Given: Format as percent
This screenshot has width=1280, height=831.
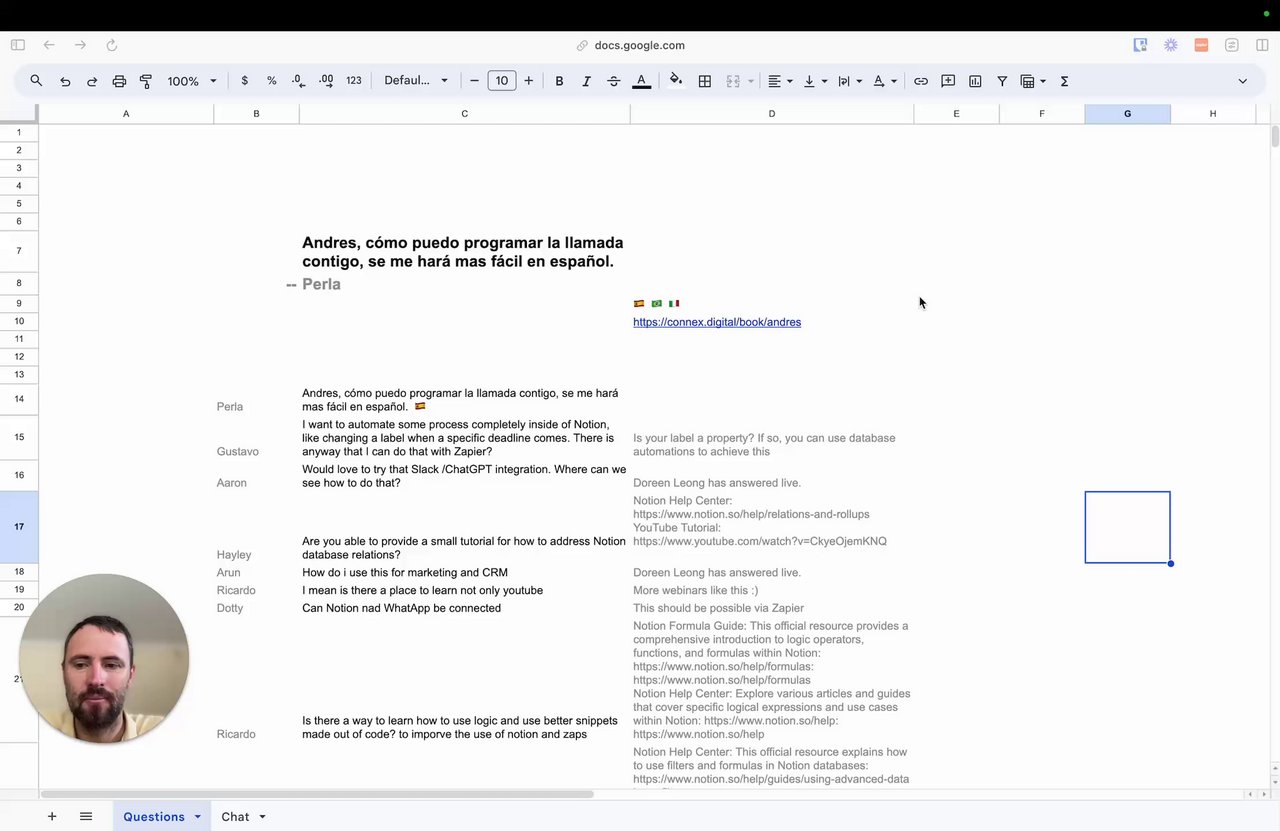Looking at the screenshot, I should [272, 81].
